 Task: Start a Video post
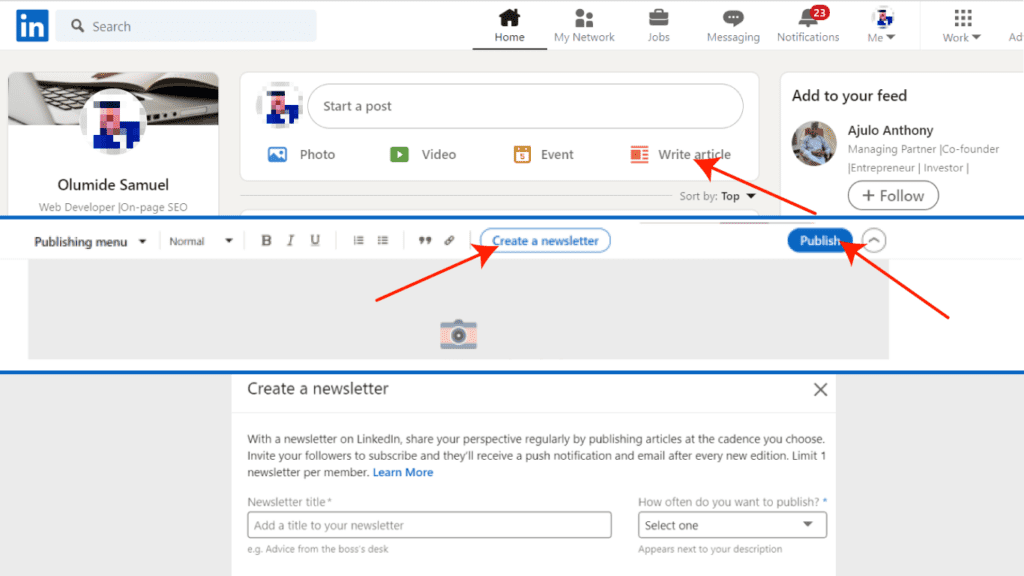[424, 154]
